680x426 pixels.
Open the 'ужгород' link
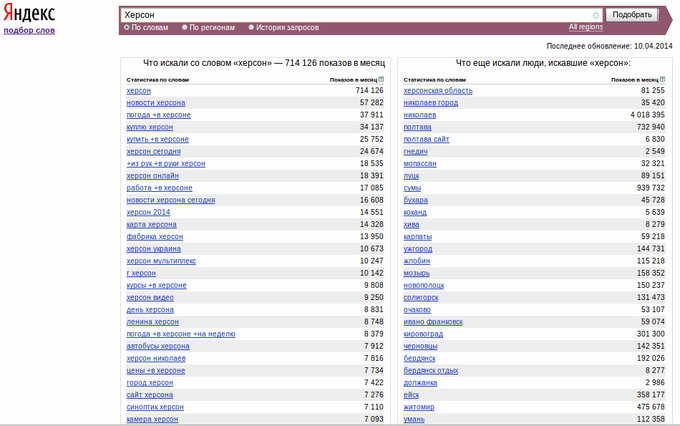pos(418,249)
